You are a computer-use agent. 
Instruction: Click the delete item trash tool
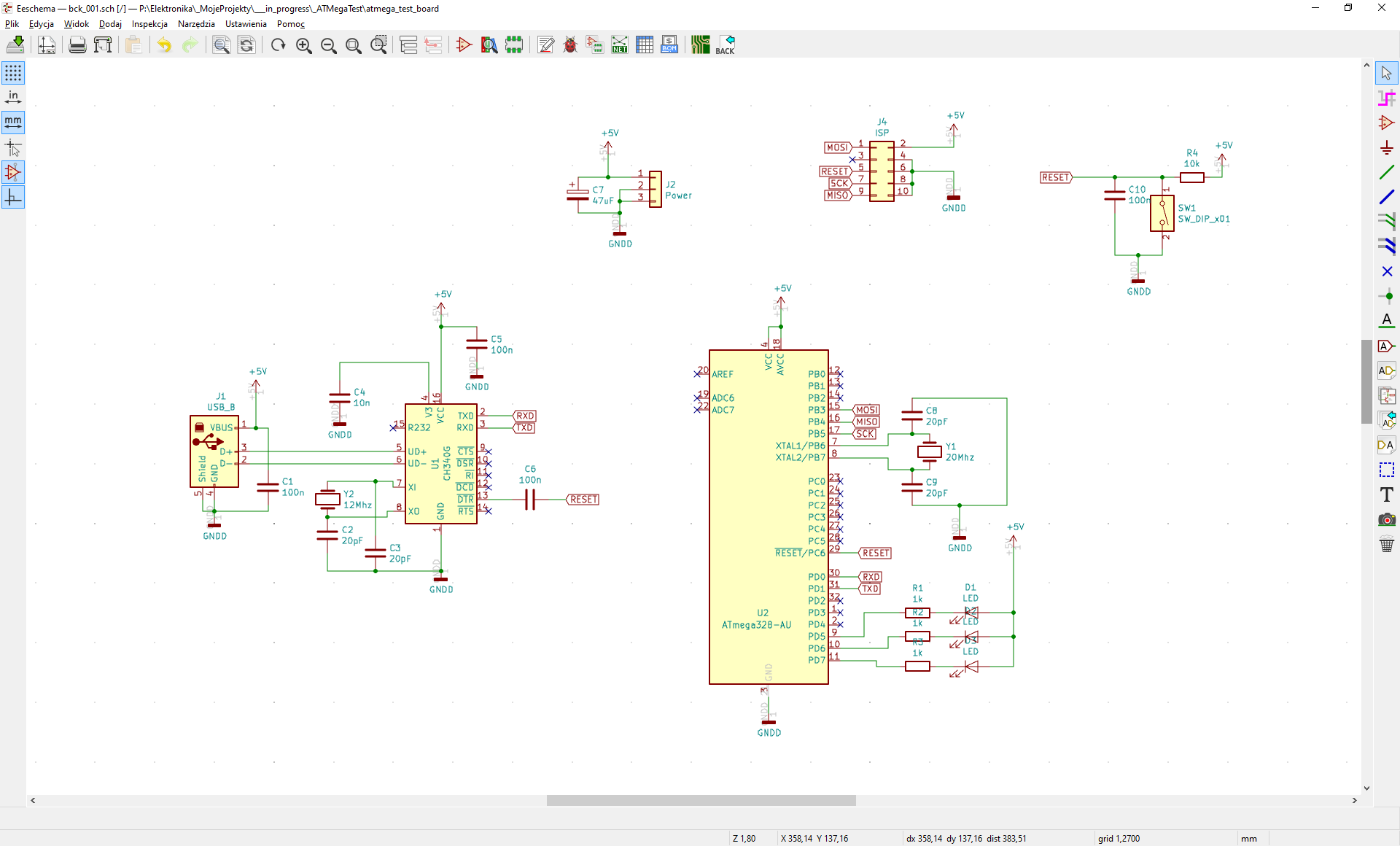tap(1386, 544)
